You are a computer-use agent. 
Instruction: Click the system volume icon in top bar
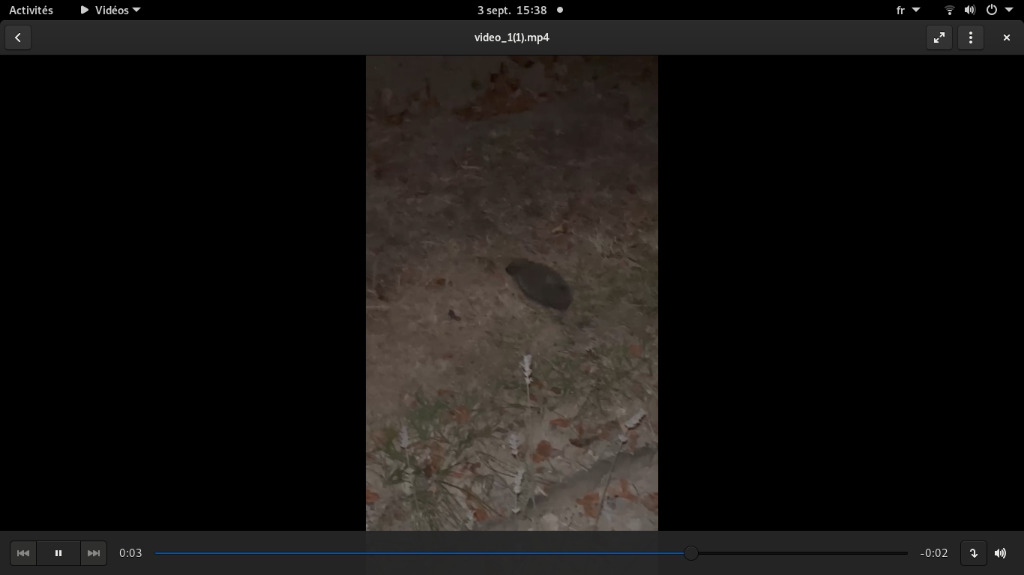click(969, 10)
